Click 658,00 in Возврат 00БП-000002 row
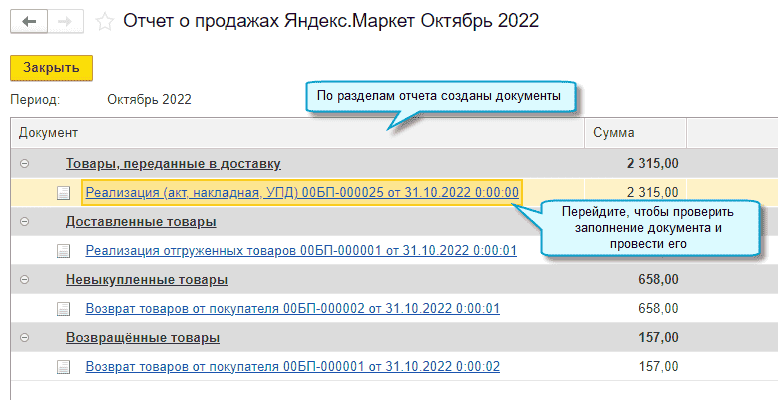This screenshot has height=400, width=778. tap(658, 308)
